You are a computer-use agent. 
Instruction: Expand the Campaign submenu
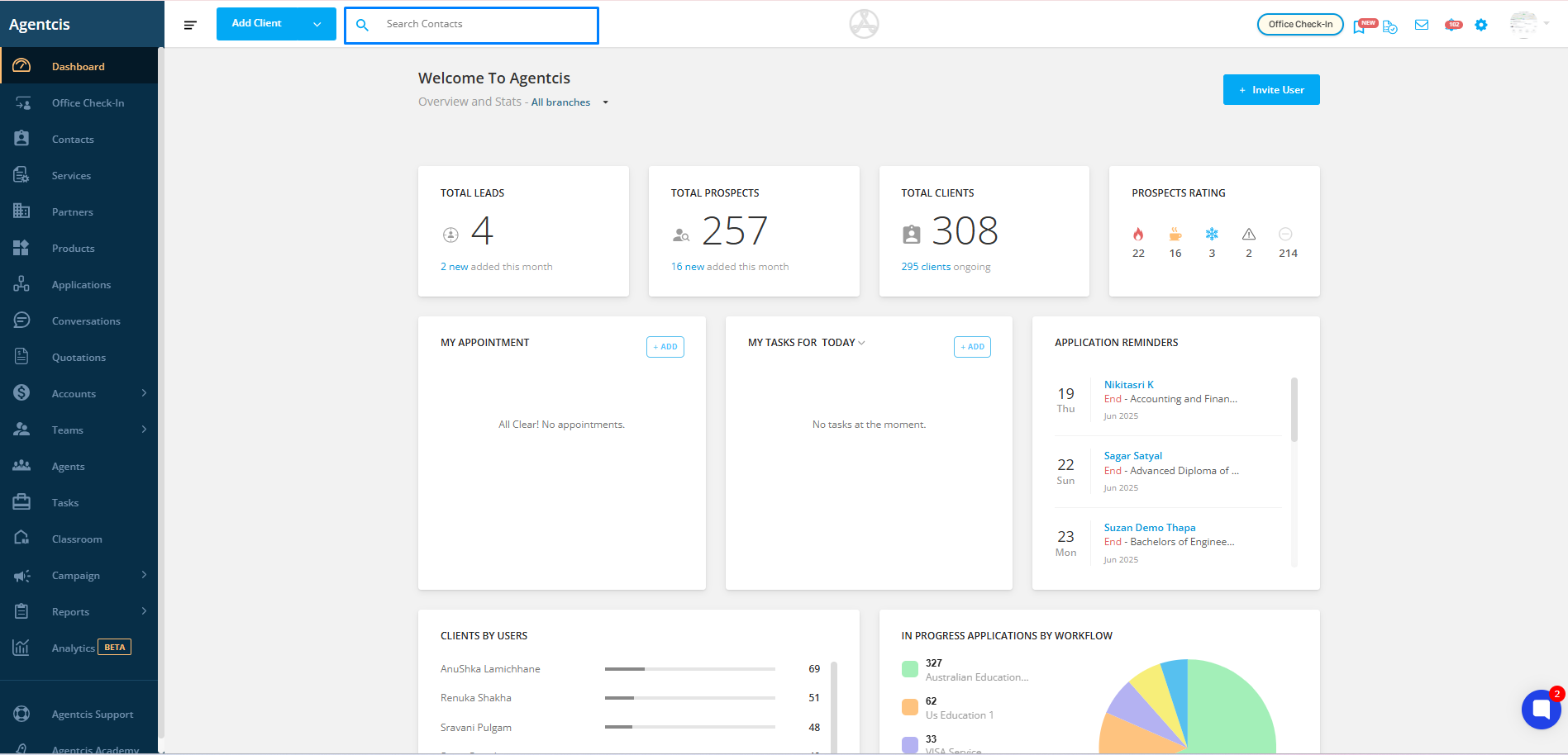pyautogui.click(x=144, y=575)
